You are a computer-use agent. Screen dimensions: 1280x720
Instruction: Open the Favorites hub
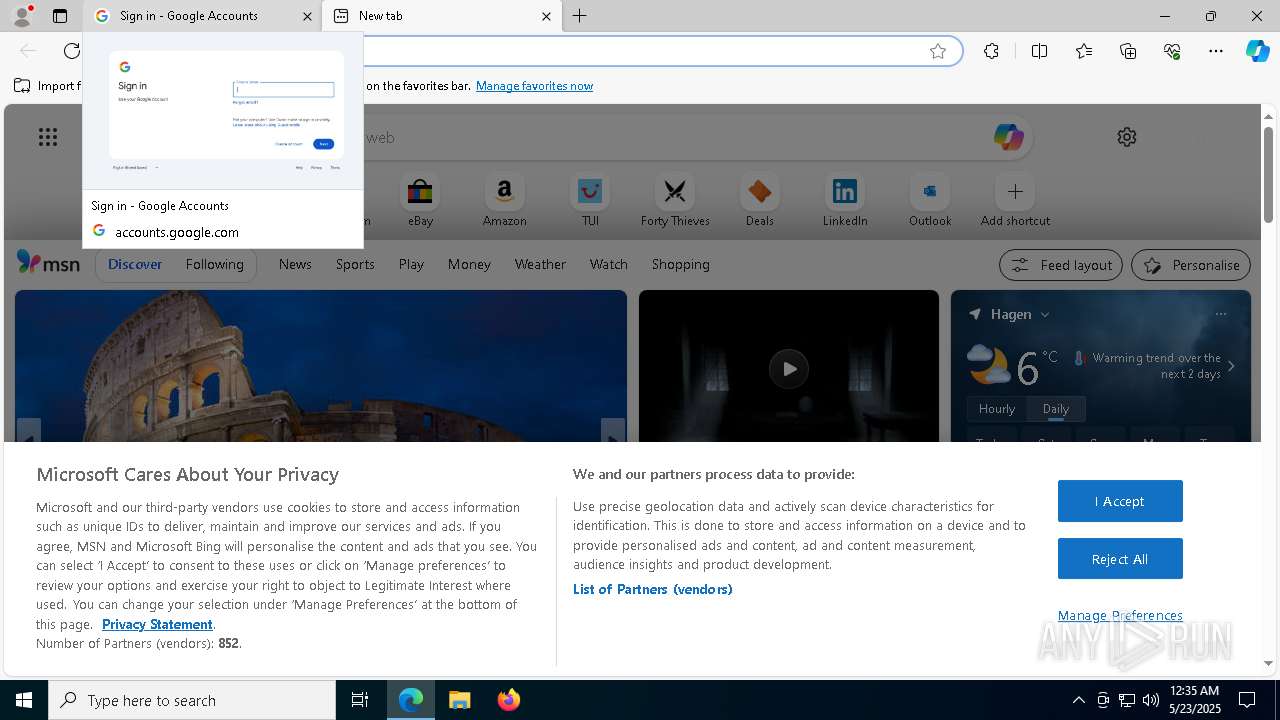(x=1084, y=51)
